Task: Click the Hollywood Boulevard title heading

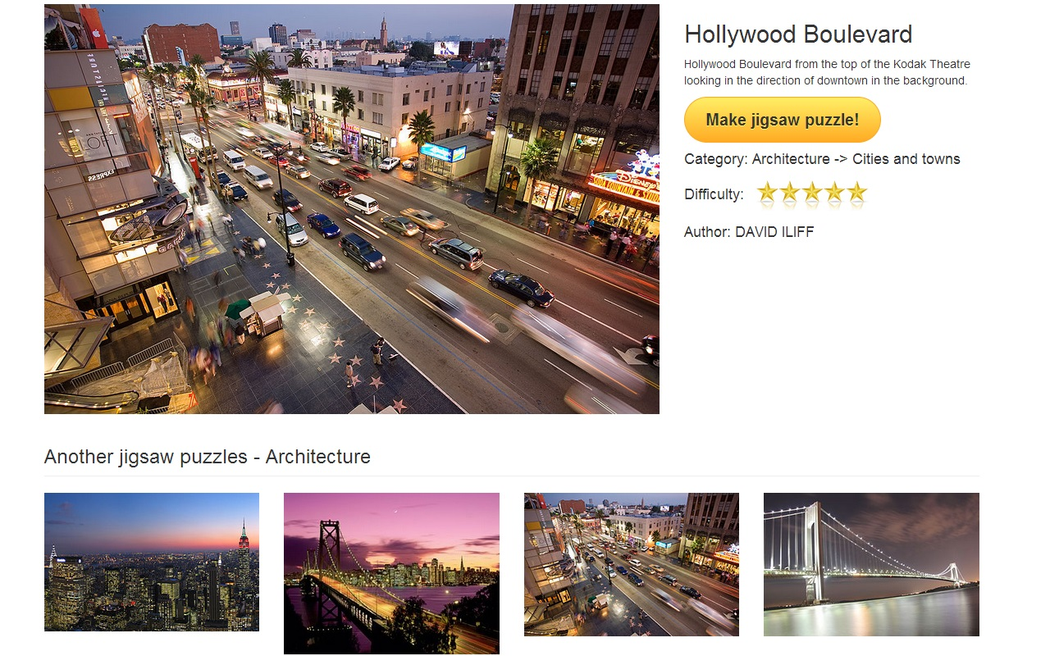Action: (798, 34)
